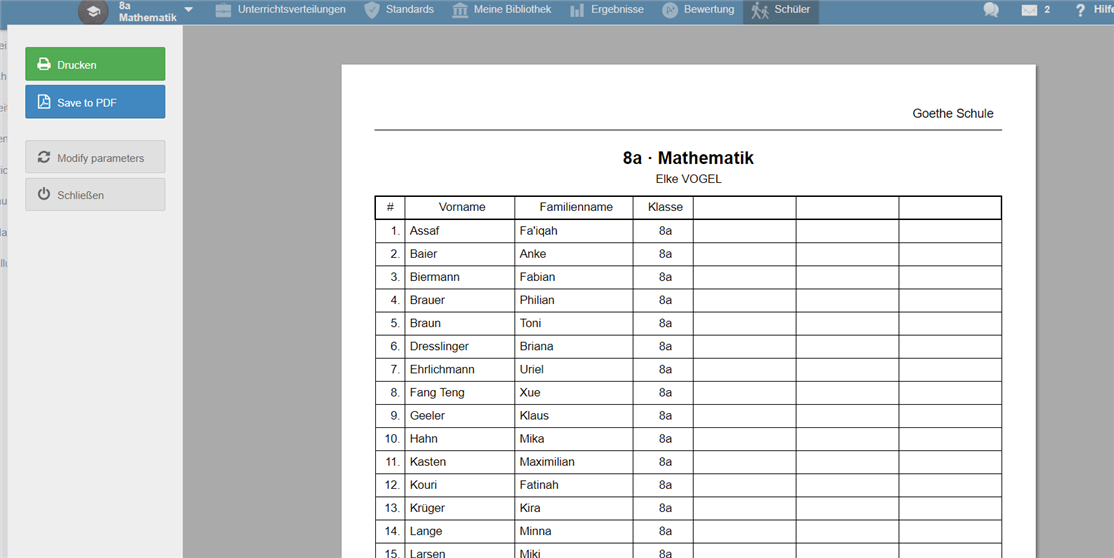
Task: Select the cell Mika
Action: pyautogui.click(x=574, y=439)
